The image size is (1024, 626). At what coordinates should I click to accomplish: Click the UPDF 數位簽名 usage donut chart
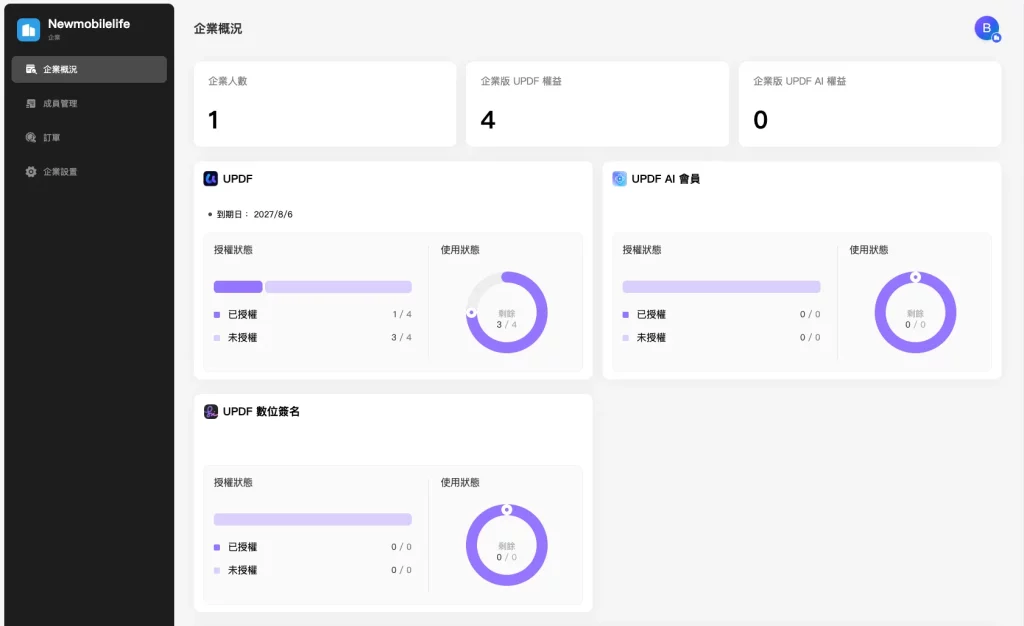(x=507, y=545)
